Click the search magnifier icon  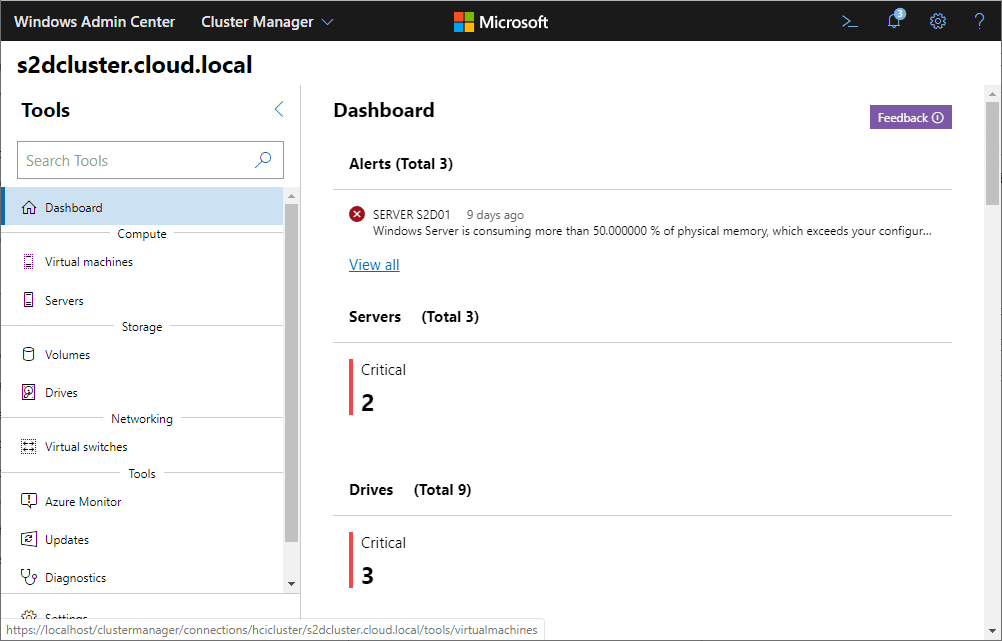263,160
